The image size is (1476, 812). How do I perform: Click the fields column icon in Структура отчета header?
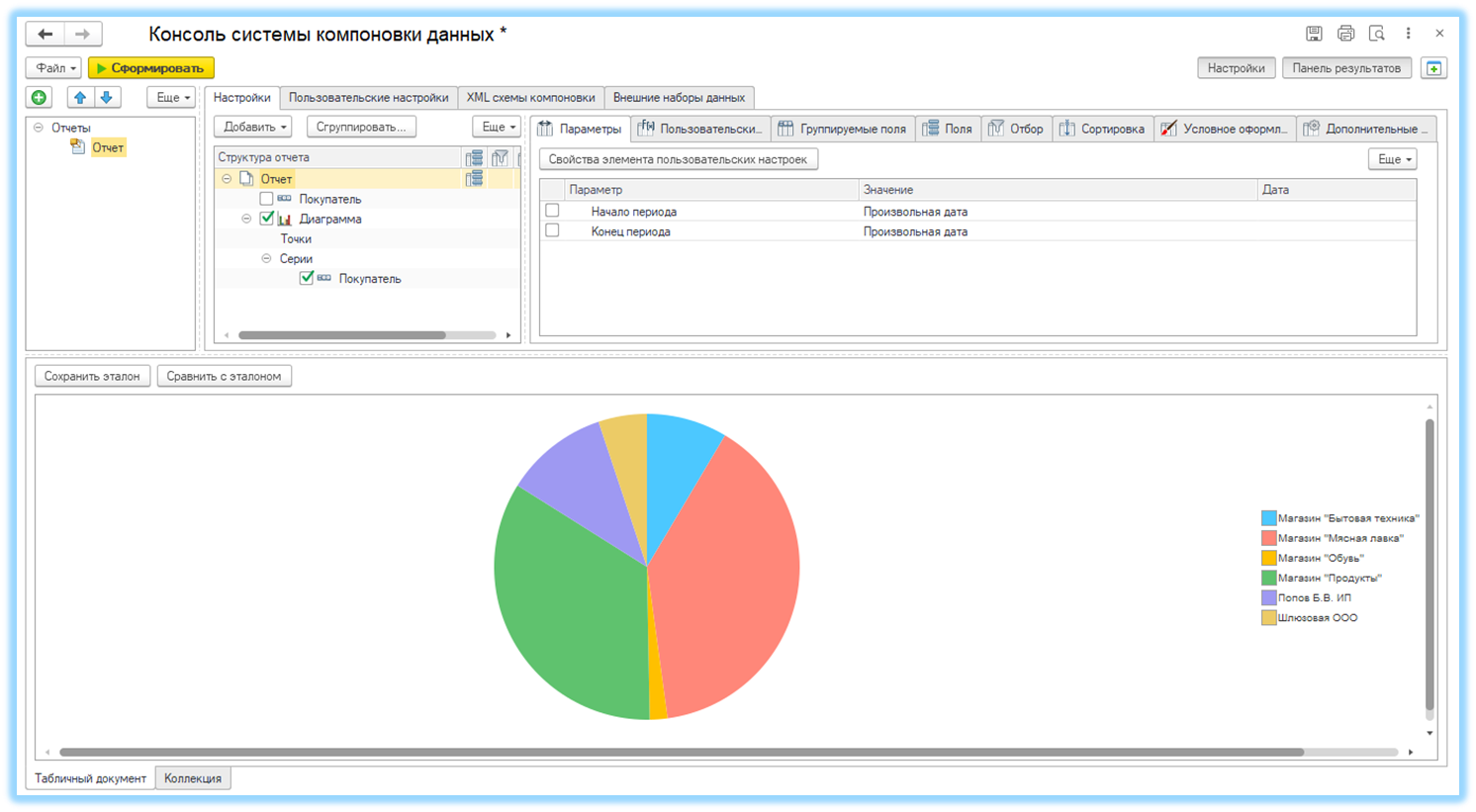coord(474,158)
